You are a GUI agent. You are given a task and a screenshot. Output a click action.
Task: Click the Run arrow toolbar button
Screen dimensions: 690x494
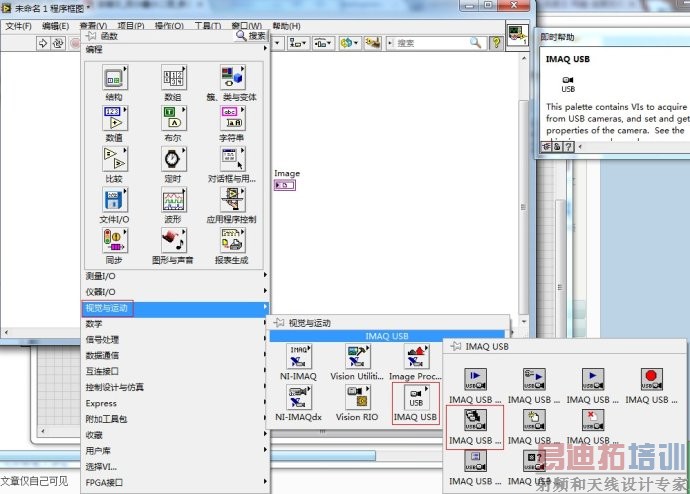(x=43, y=43)
